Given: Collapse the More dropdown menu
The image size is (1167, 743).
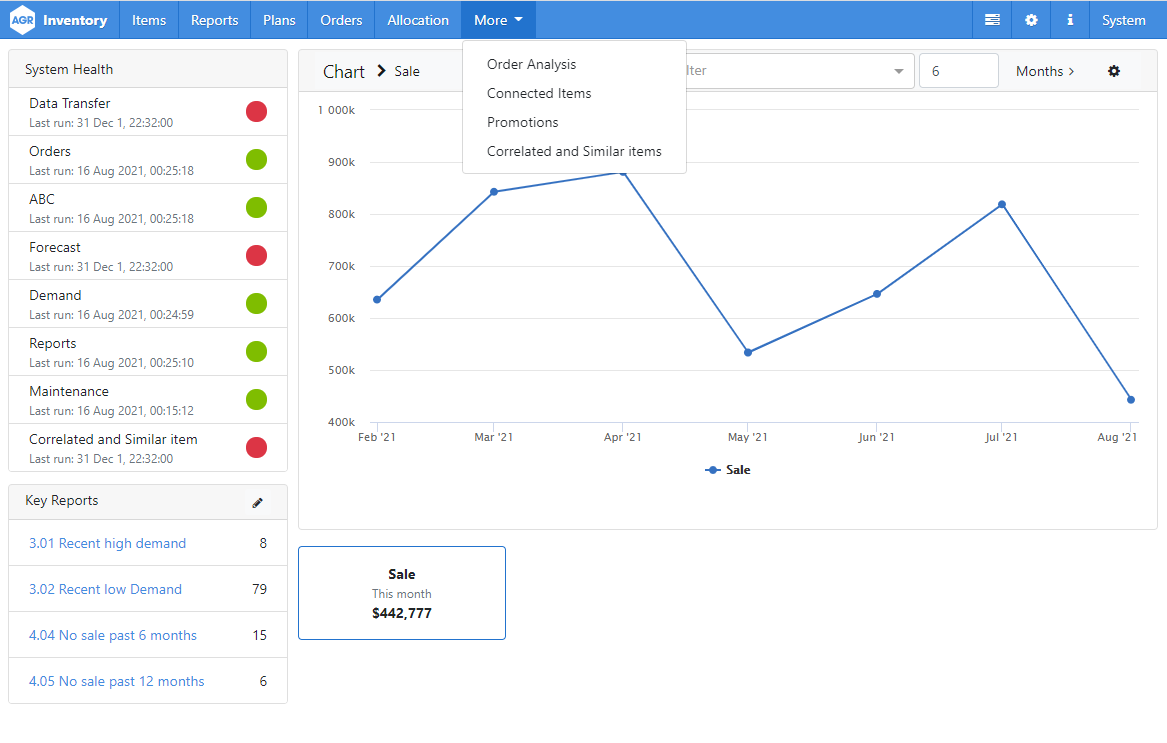Looking at the screenshot, I should tap(498, 20).
